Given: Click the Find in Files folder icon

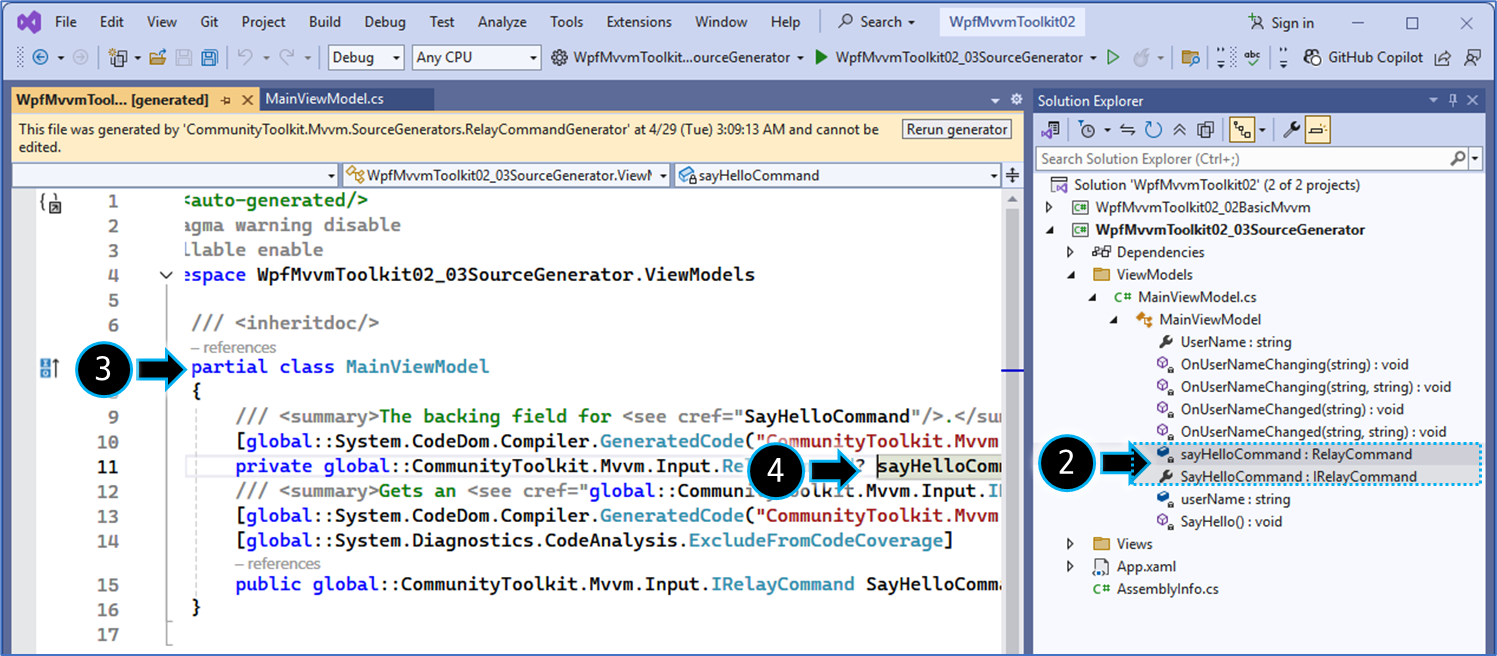Looking at the screenshot, I should pos(1190,58).
